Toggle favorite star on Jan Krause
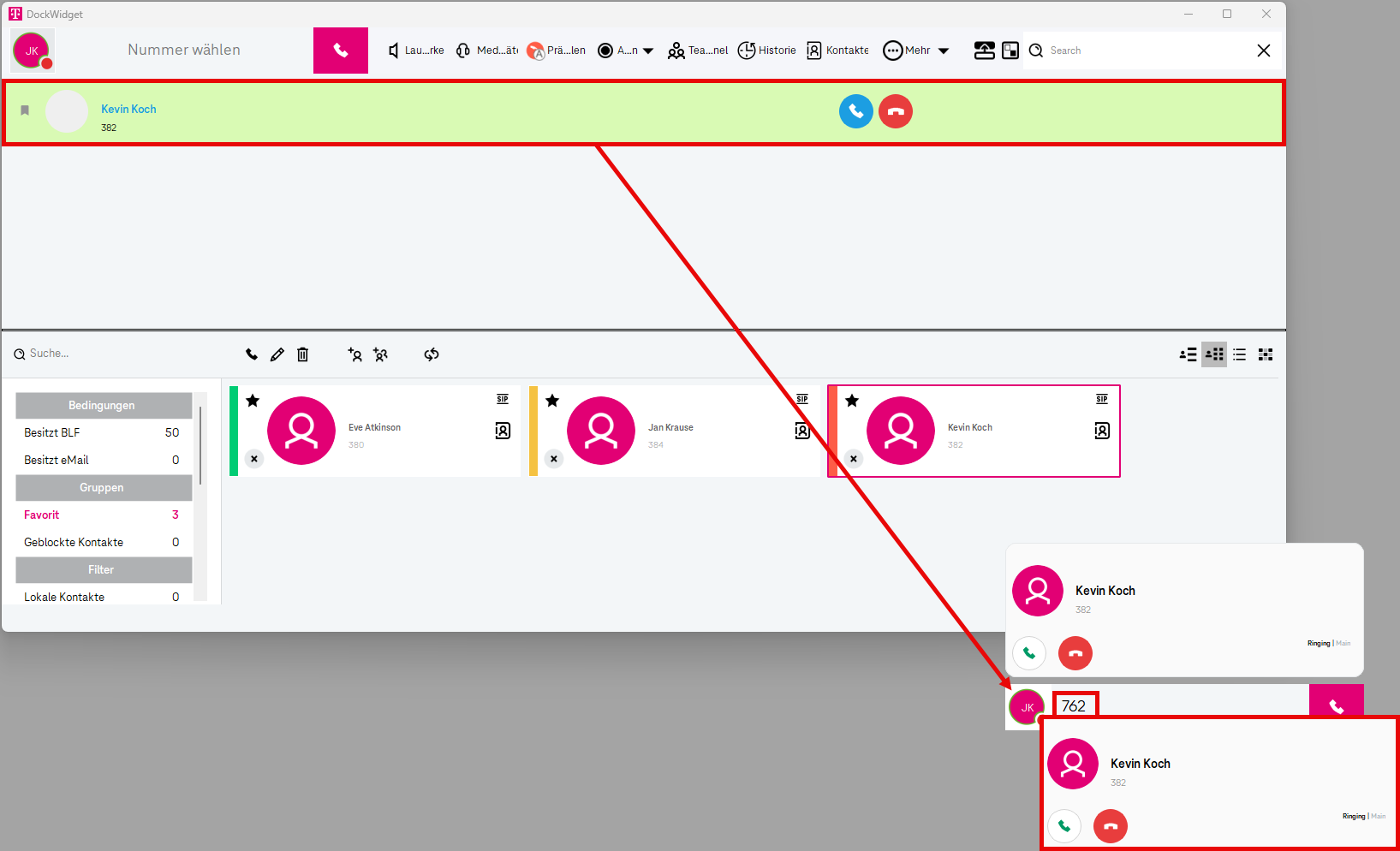This screenshot has height=851, width=1400. coord(552,401)
